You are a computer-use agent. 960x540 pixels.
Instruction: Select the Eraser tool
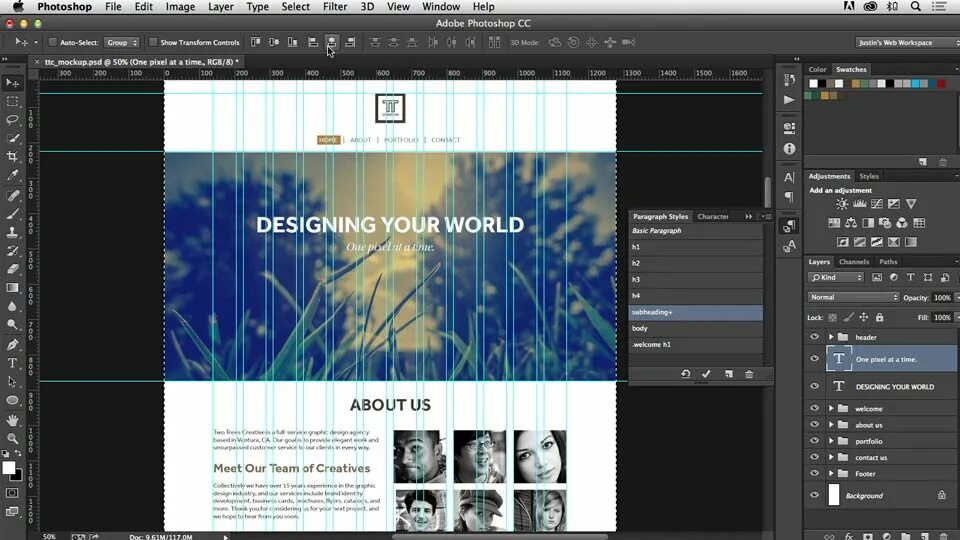(12, 269)
